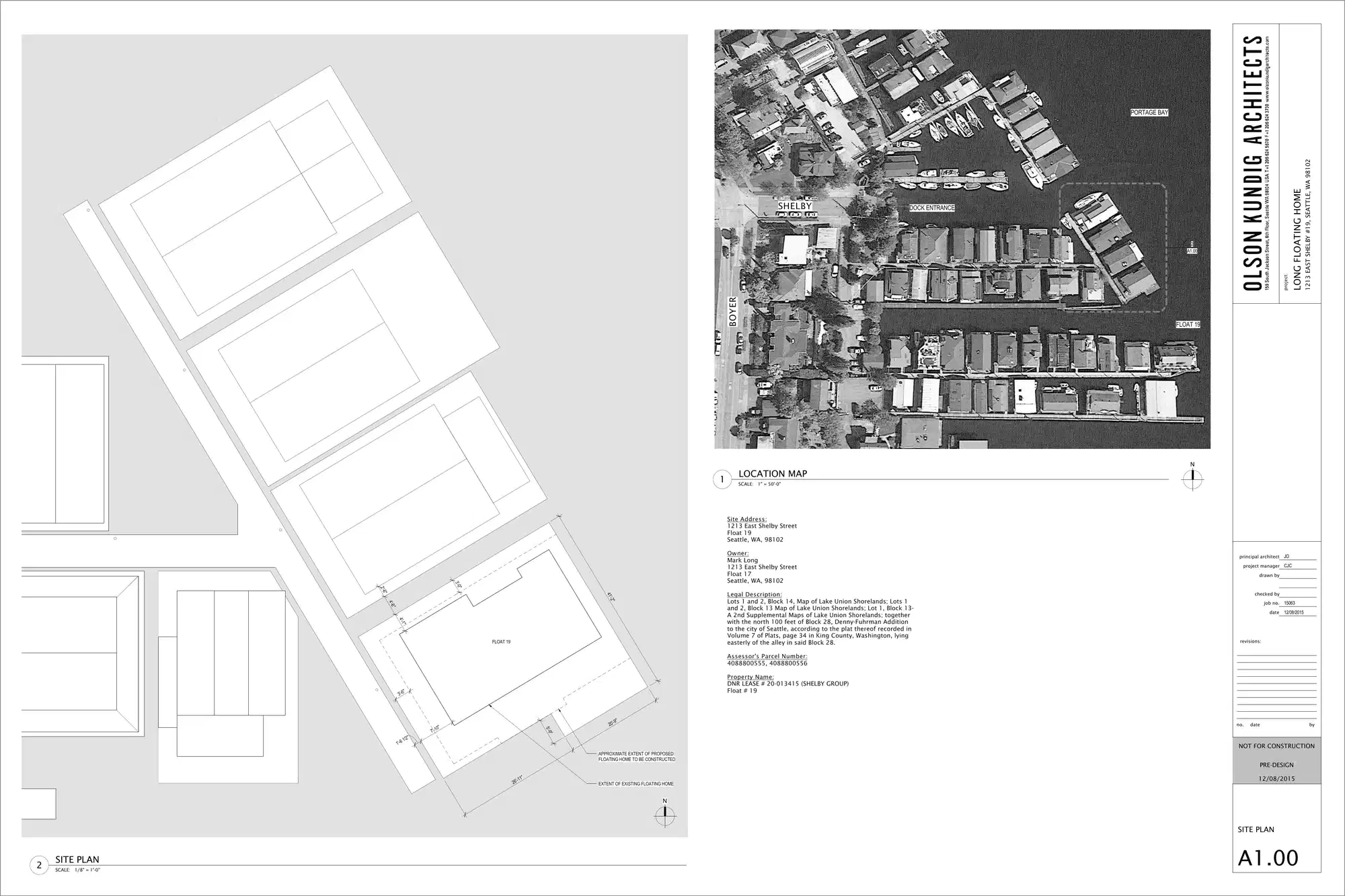Click the EXTENT OF EXISTING FLOATING HOME note

(x=636, y=784)
